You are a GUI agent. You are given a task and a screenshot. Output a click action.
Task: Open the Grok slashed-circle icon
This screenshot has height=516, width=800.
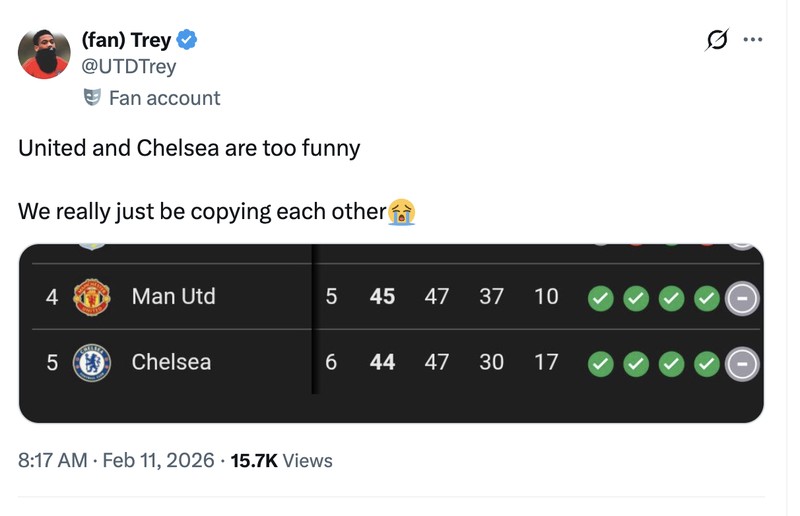click(717, 40)
